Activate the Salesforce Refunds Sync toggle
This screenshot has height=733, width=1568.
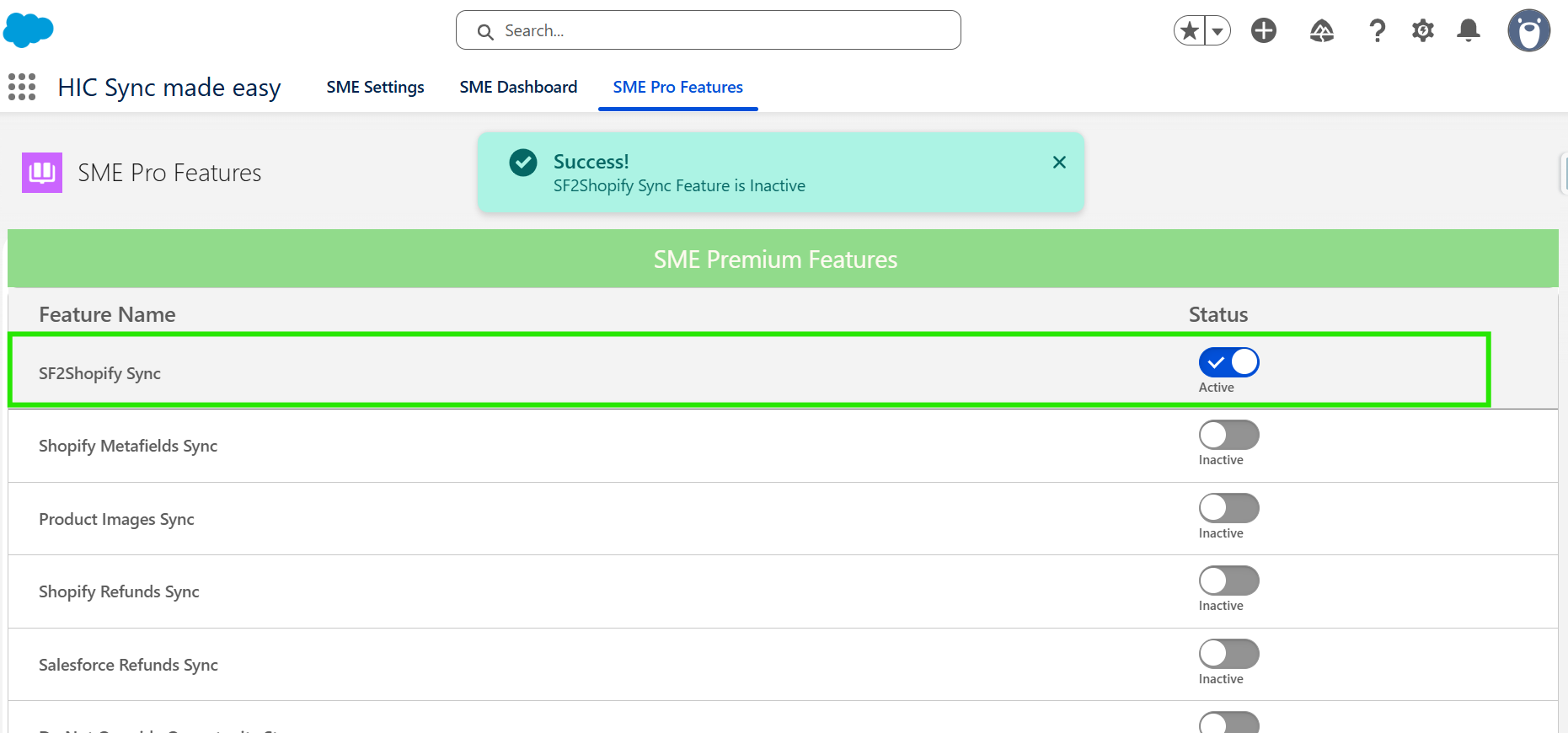(x=1228, y=654)
